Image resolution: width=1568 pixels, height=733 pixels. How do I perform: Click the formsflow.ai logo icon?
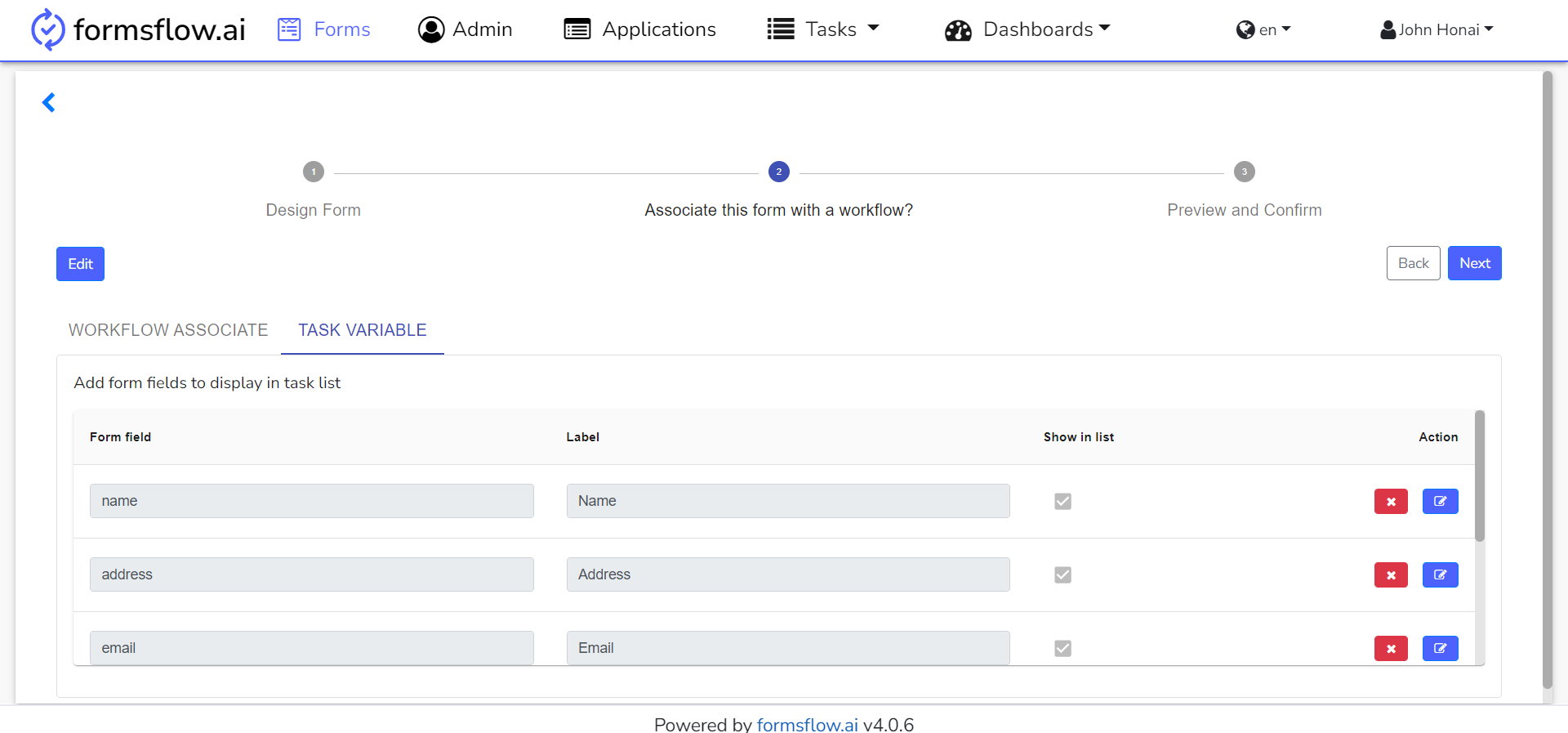[x=47, y=29]
